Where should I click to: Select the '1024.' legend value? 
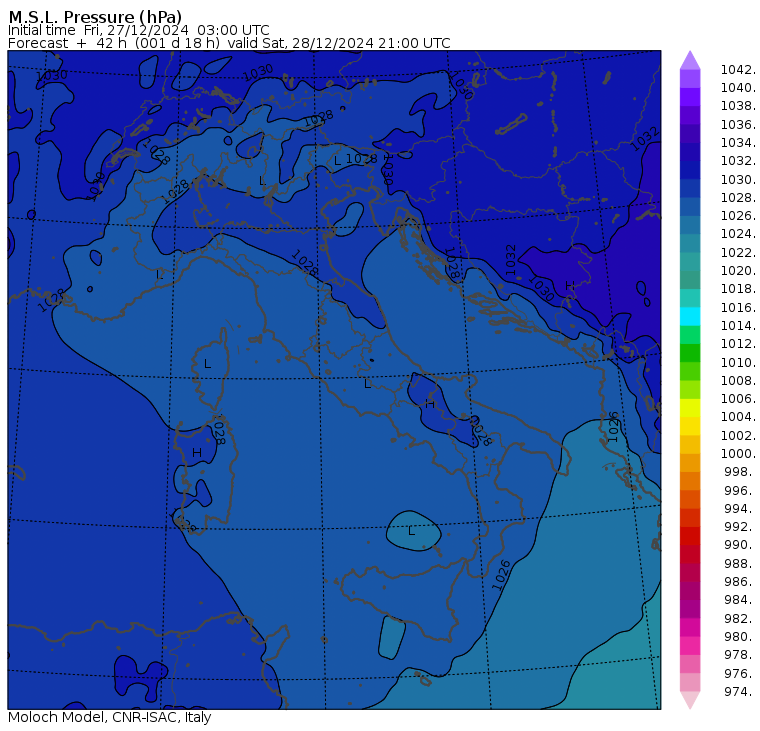coord(738,234)
